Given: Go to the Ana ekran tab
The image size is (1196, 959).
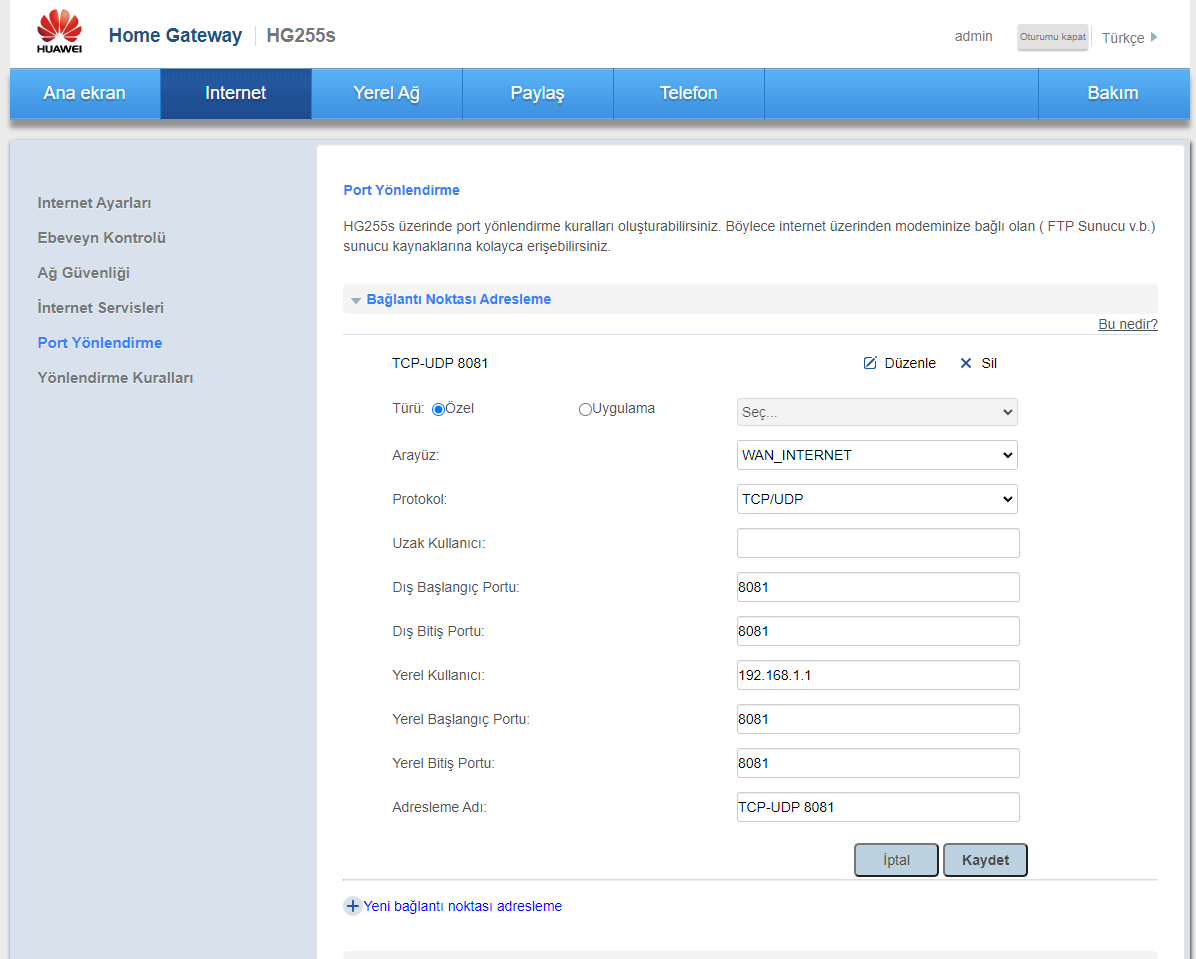Looking at the screenshot, I should [85, 93].
